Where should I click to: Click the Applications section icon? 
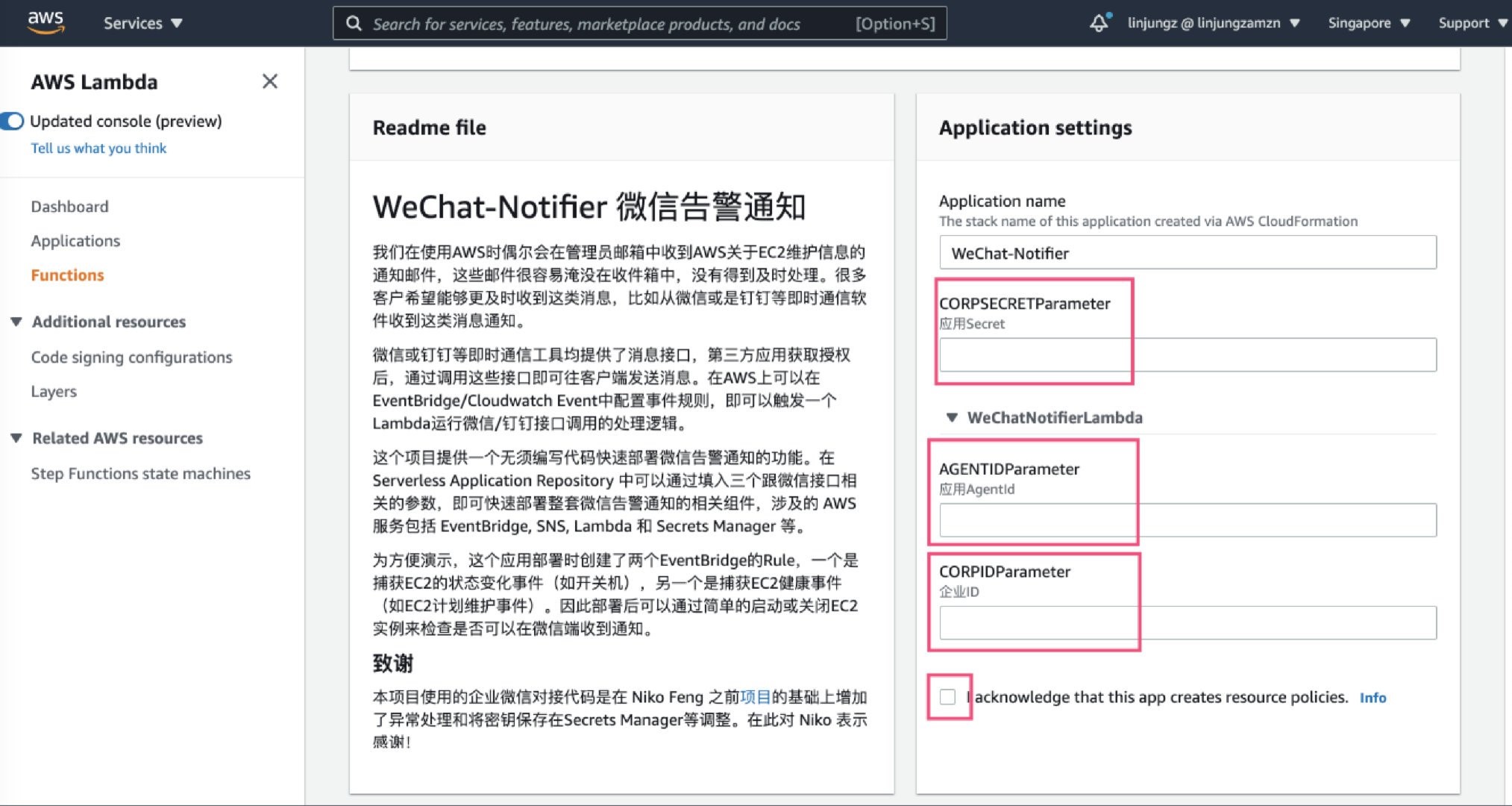click(76, 240)
